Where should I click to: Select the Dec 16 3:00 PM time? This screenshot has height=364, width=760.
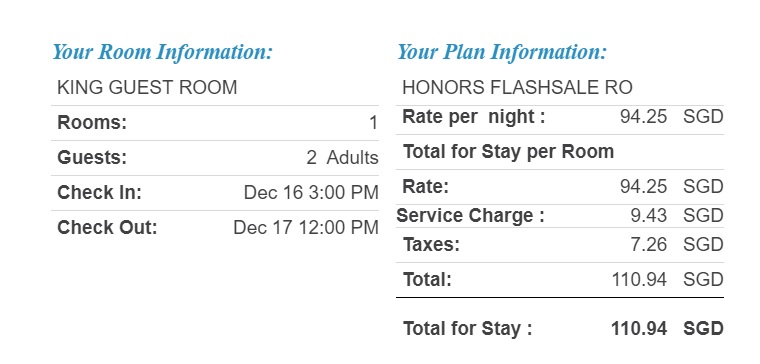(311, 192)
